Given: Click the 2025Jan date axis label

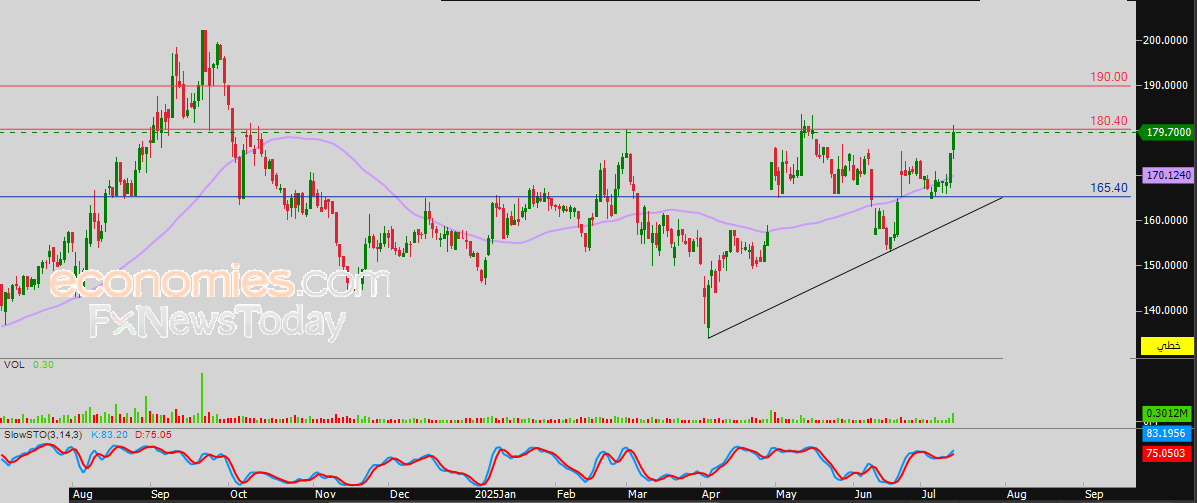Looking at the screenshot, I should (495, 495).
